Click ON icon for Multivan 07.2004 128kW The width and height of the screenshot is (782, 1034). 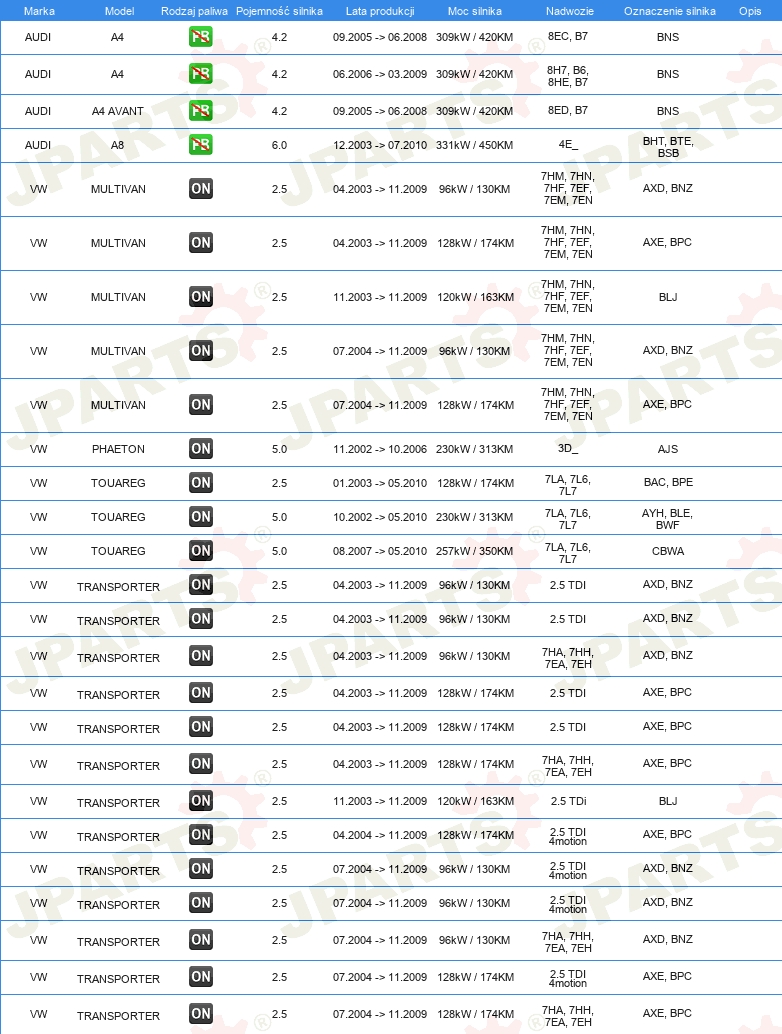tap(200, 405)
